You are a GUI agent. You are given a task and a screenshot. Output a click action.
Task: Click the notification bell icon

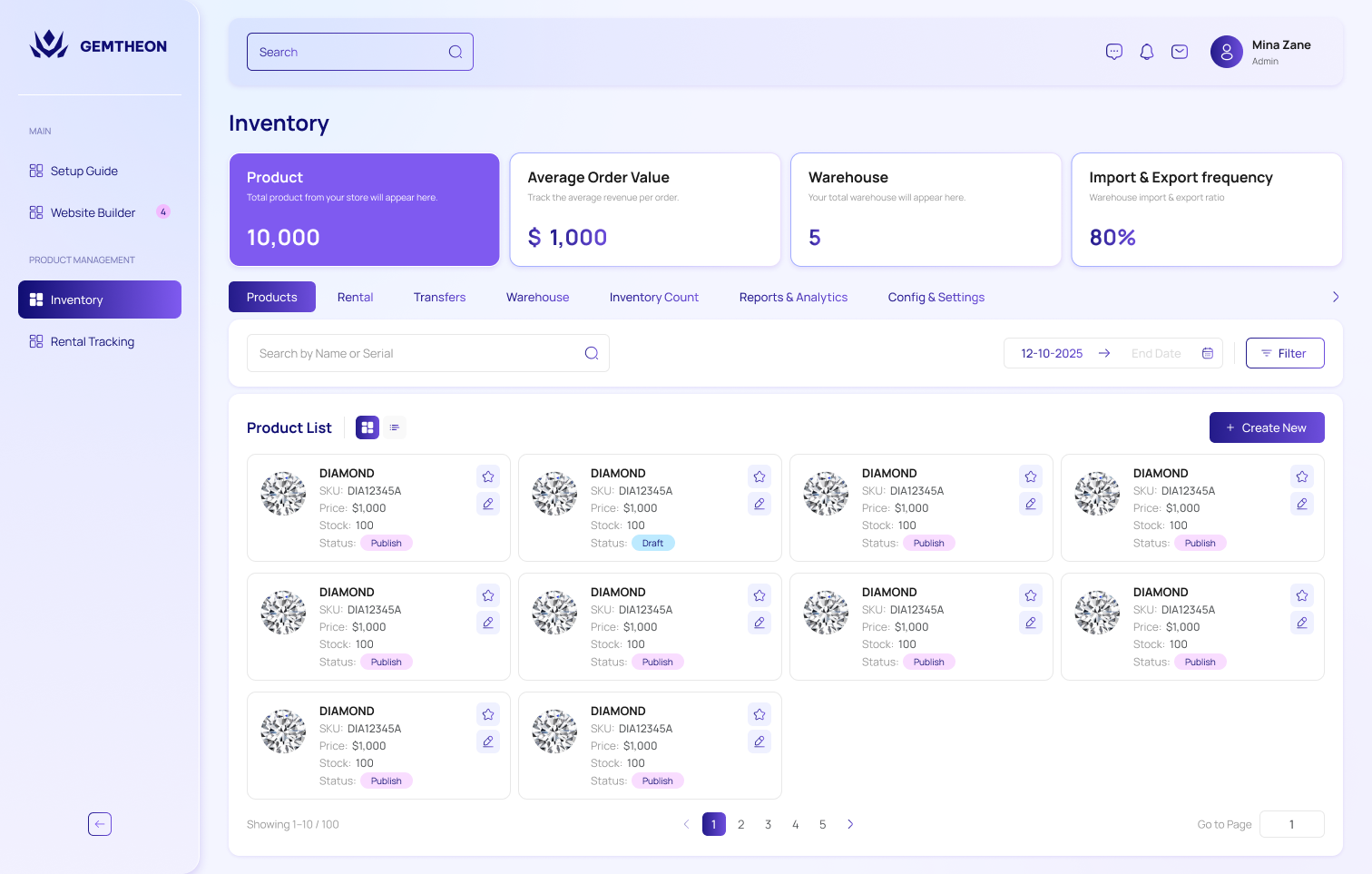tap(1147, 52)
